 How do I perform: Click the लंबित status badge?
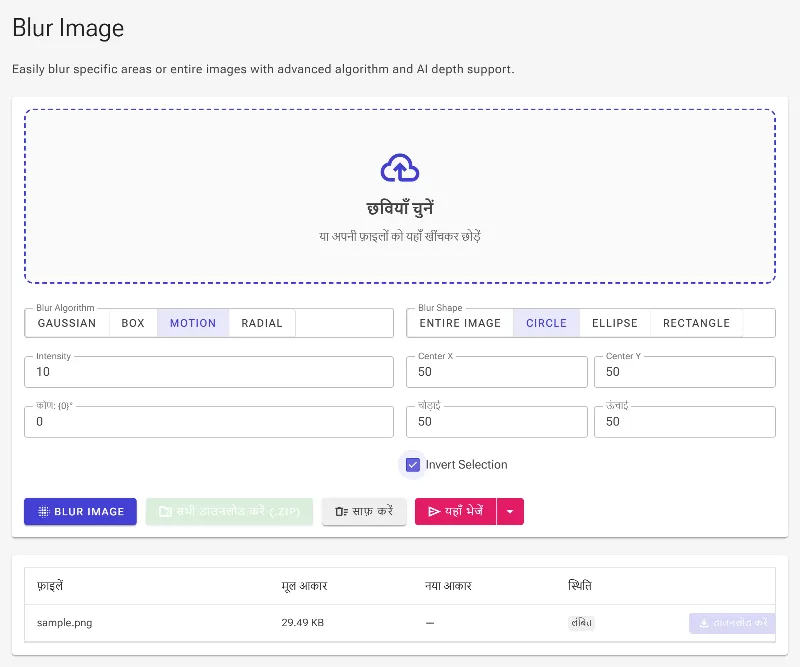pos(581,623)
